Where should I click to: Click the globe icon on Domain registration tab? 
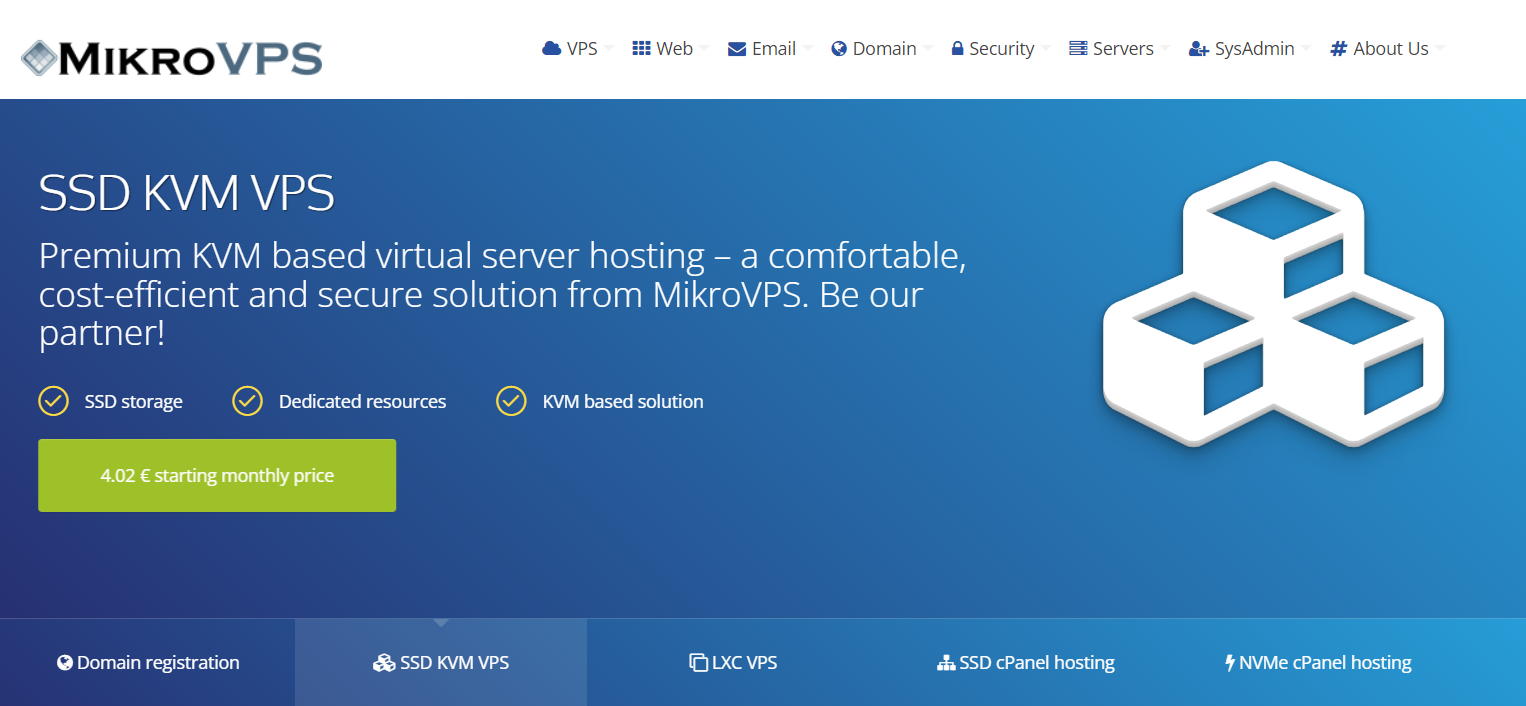(x=65, y=662)
